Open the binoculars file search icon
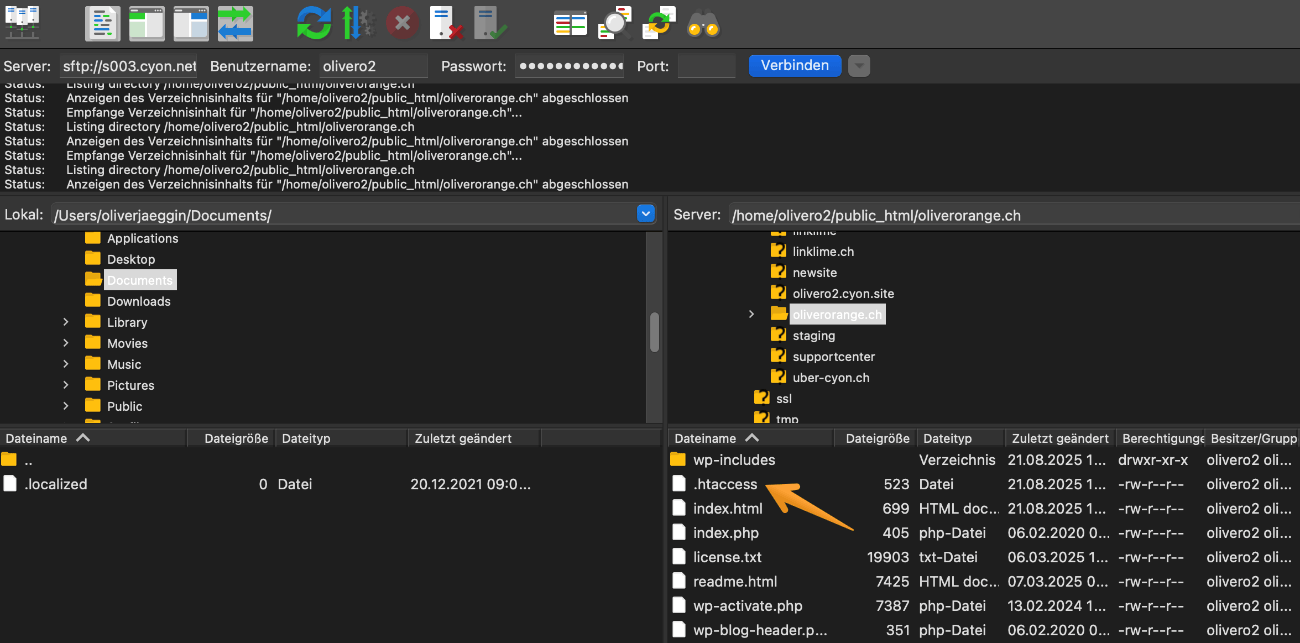Viewport: 1300px width, 643px height. [703, 23]
